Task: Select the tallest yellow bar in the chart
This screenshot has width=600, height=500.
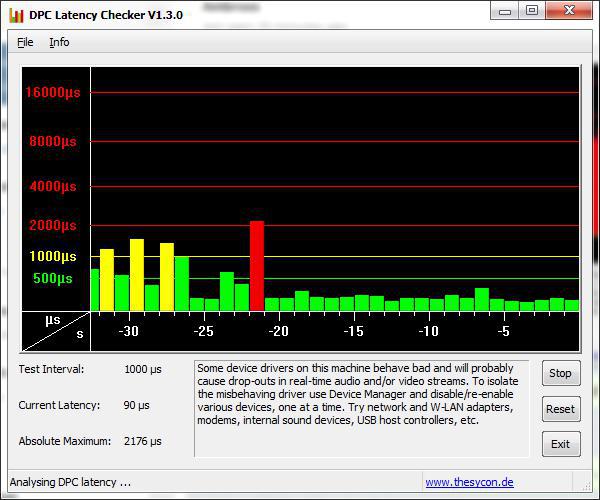Action: tap(137, 274)
